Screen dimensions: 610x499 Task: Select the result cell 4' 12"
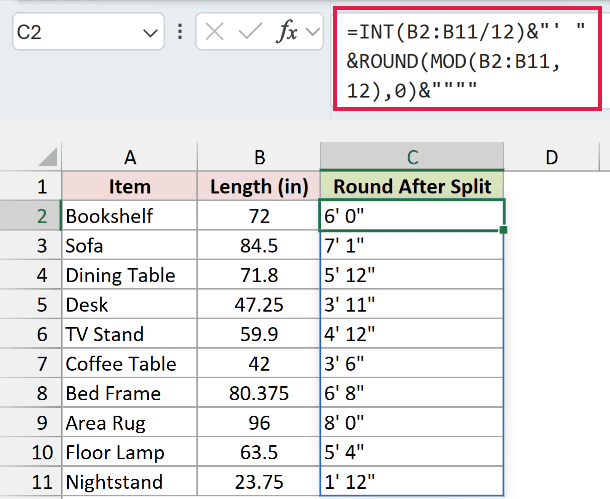click(412, 334)
